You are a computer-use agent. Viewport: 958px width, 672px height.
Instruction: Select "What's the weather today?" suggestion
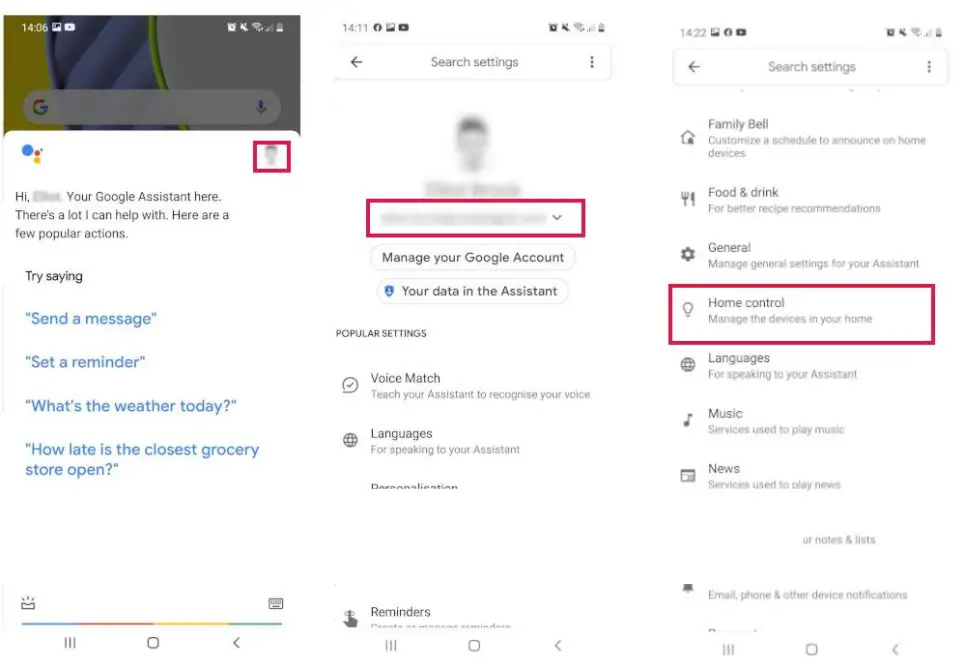tap(130, 406)
